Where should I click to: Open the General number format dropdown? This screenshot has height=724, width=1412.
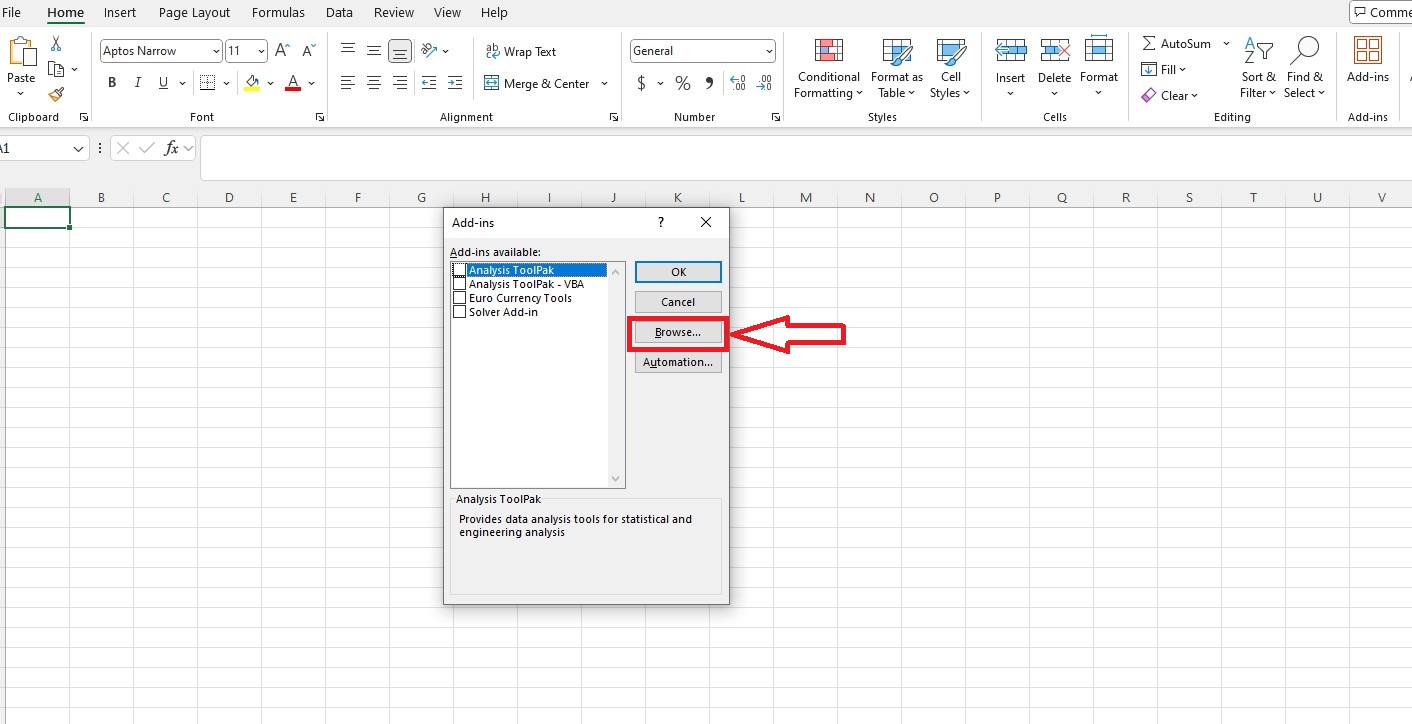click(769, 51)
